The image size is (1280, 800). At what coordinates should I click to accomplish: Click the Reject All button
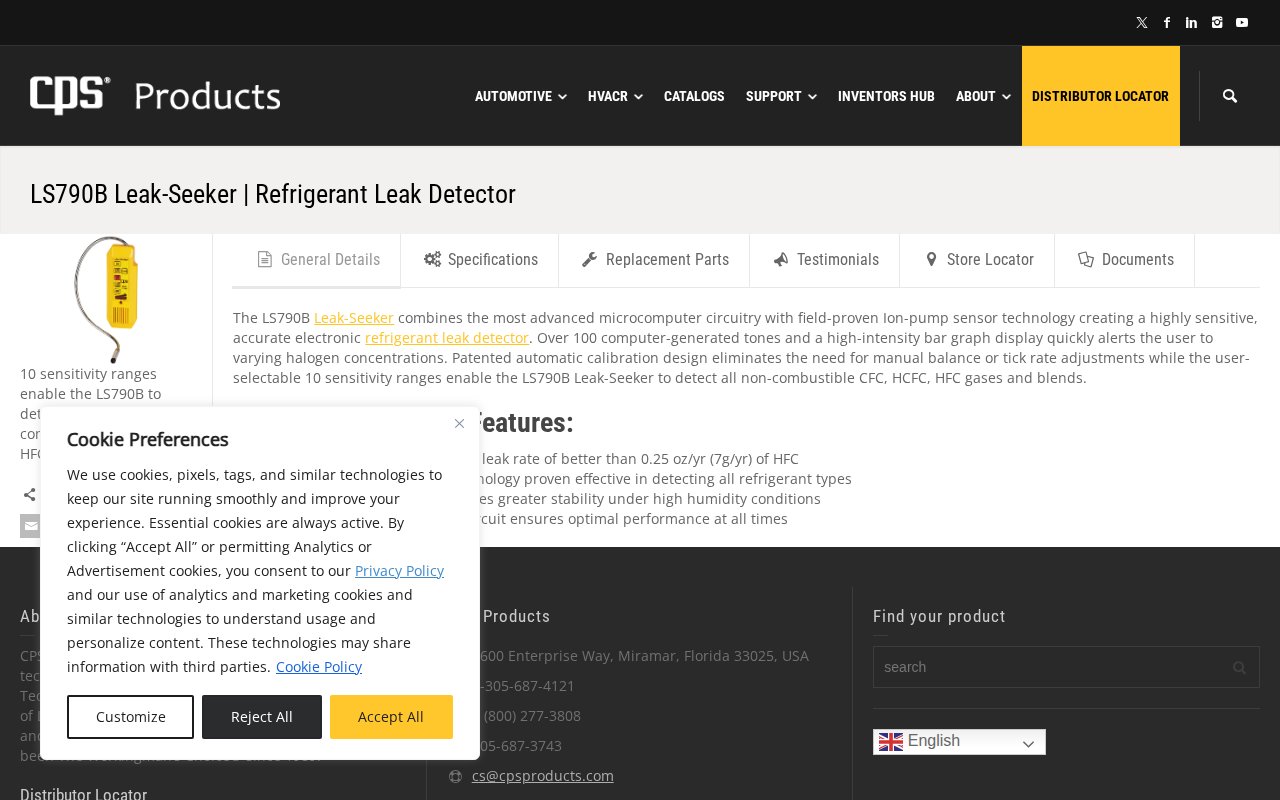[262, 717]
